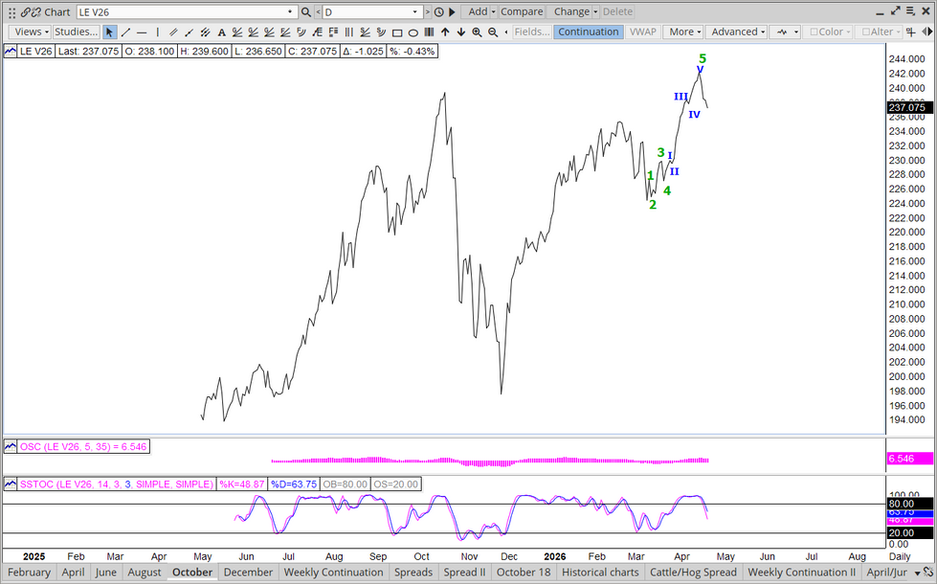The image size is (937, 584).
Task: Click the up arrow marker tool
Action: coord(445,32)
